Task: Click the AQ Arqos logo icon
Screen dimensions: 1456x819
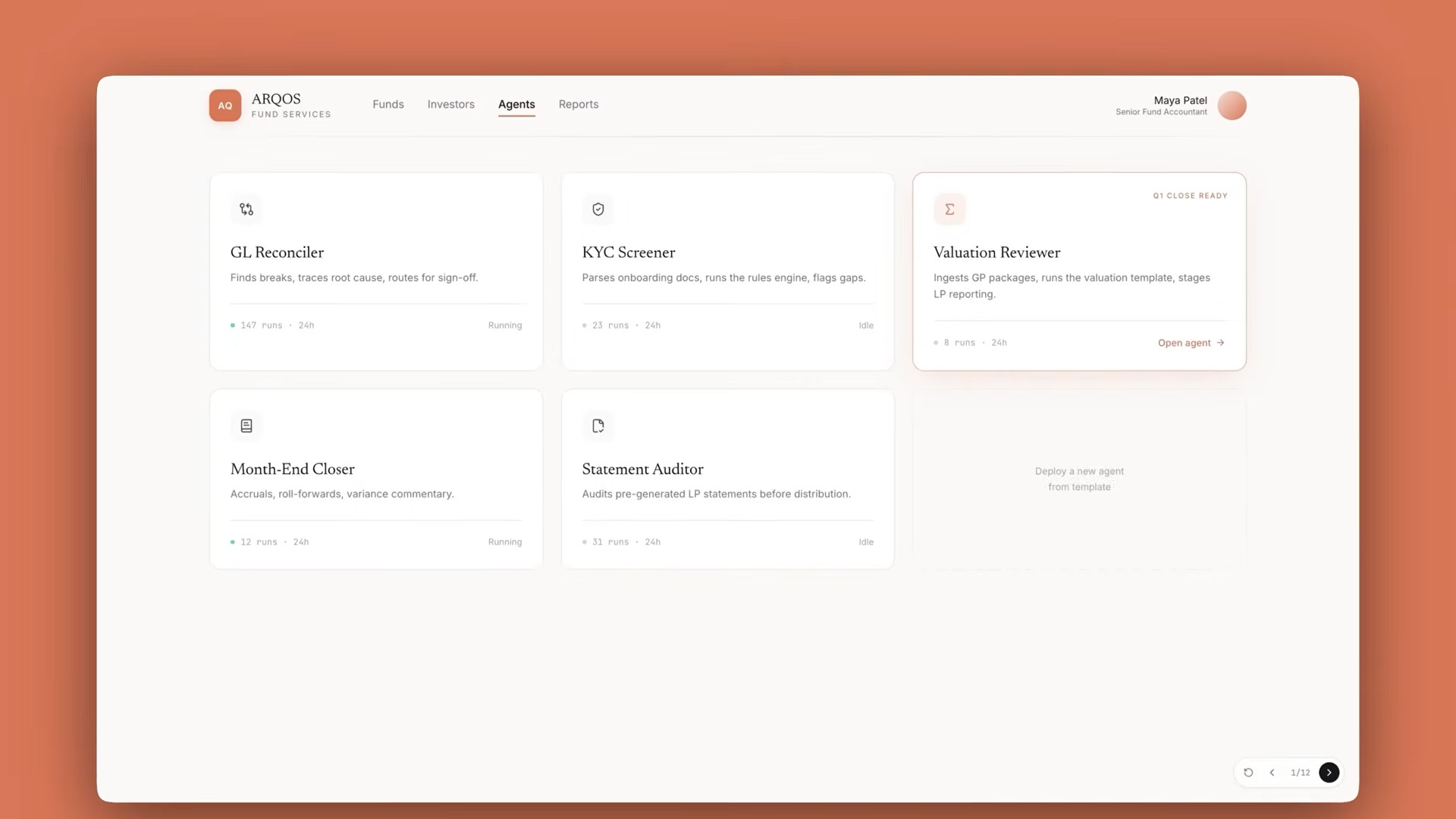Action: click(x=225, y=105)
